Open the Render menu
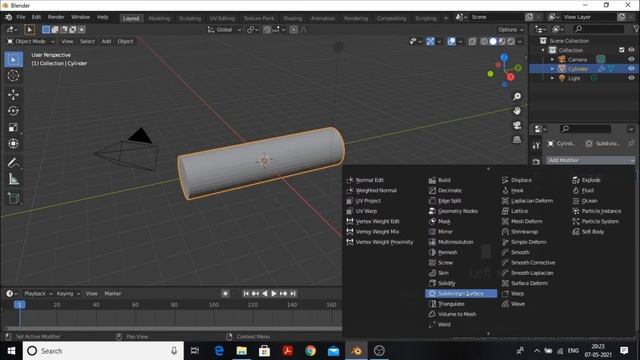Image resolution: width=640 pixels, height=360 pixels. tap(56, 17)
